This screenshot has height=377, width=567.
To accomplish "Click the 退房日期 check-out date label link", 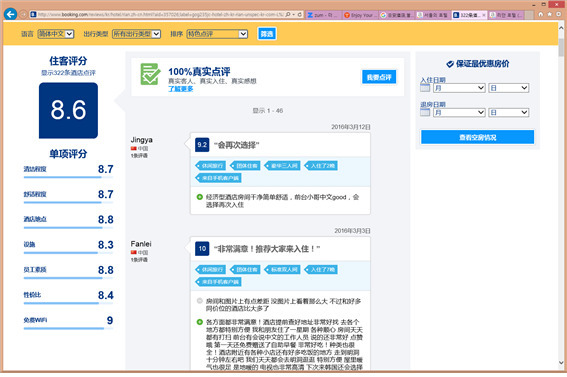I will (433, 104).
